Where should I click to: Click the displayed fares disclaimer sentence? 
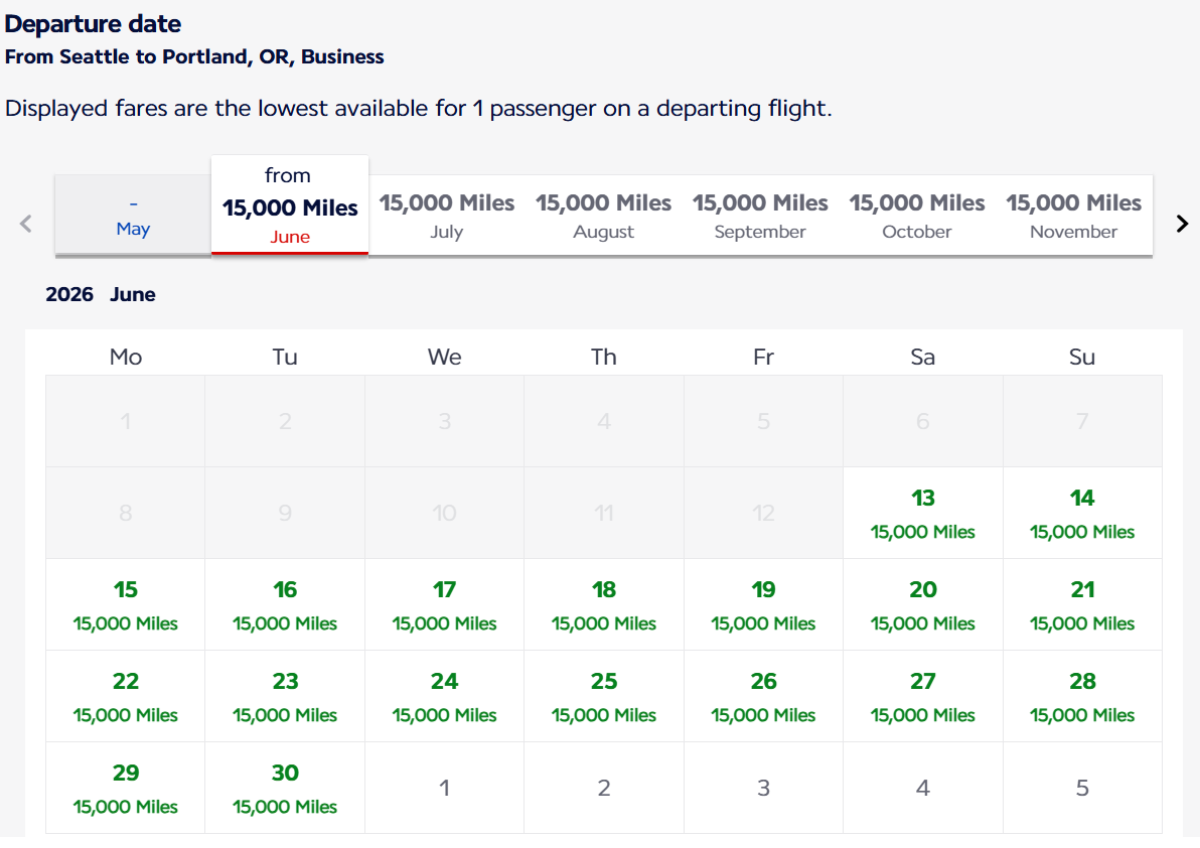click(x=419, y=108)
